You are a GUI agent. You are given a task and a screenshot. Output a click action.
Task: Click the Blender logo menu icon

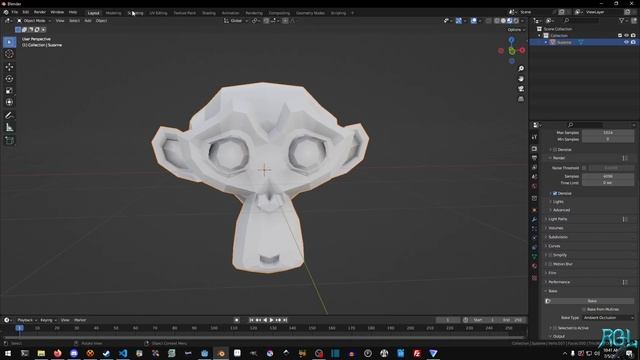6,12
